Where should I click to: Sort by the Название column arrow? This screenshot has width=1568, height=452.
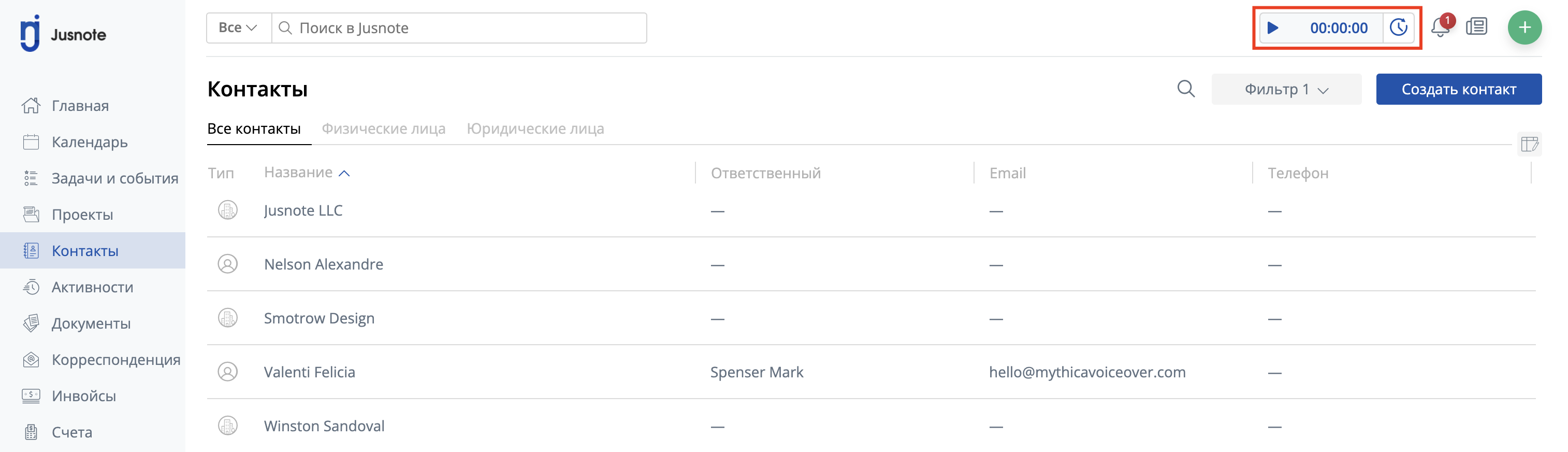pos(344,174)
